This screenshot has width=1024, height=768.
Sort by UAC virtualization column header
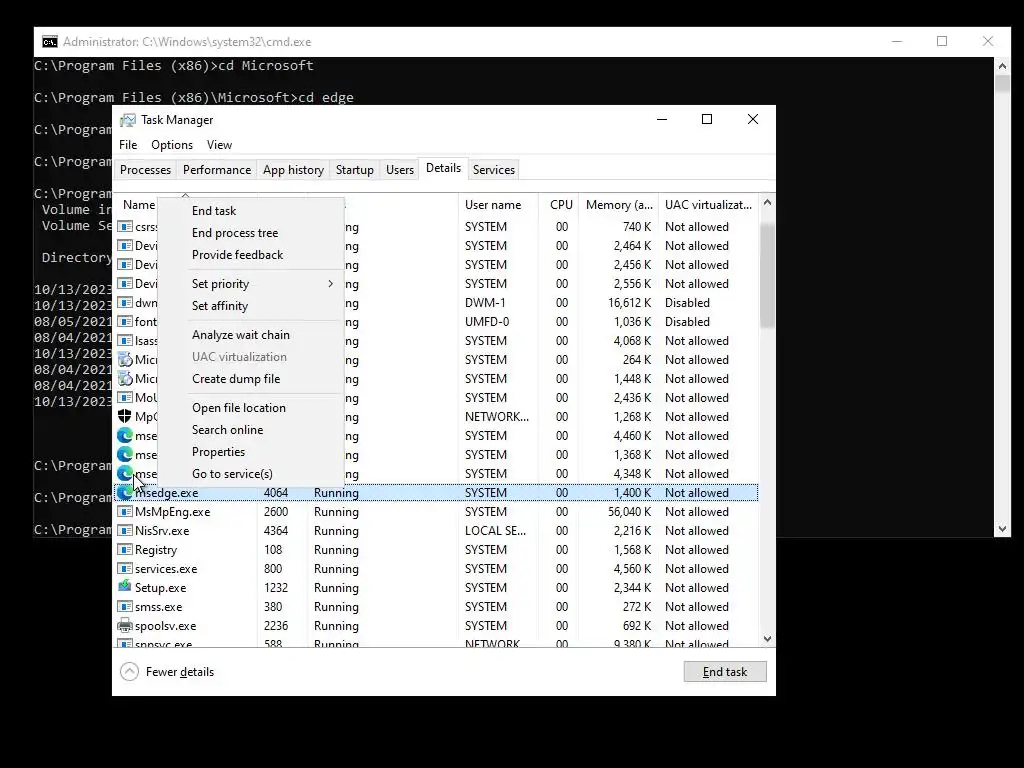click(709, 205)
